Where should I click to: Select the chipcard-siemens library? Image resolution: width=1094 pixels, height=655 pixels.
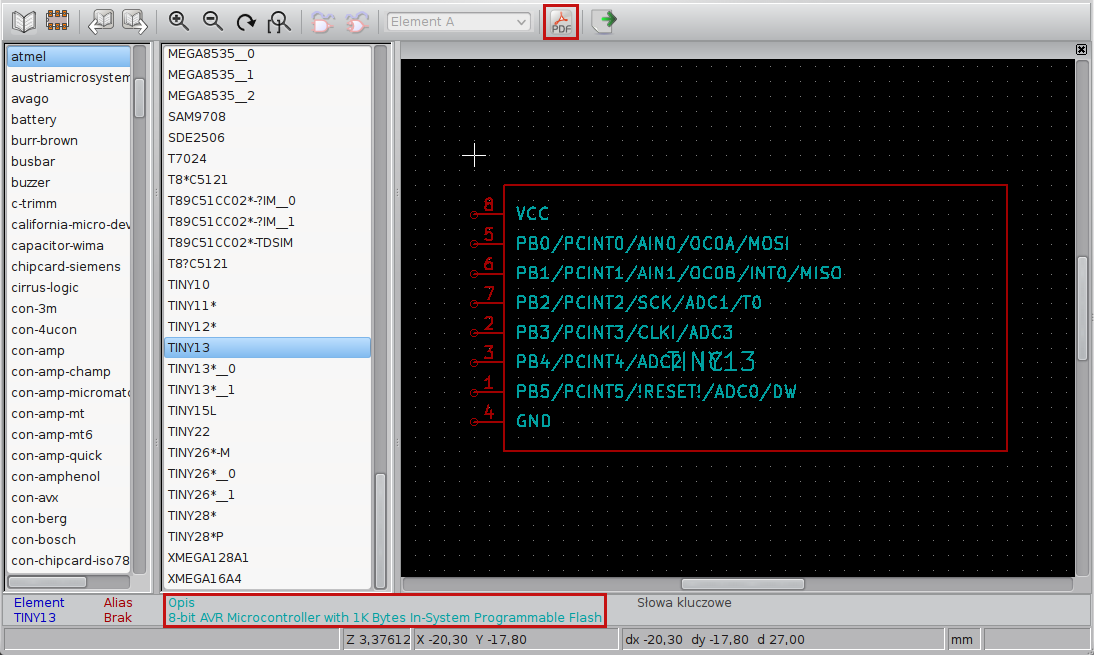click(68, 266)
